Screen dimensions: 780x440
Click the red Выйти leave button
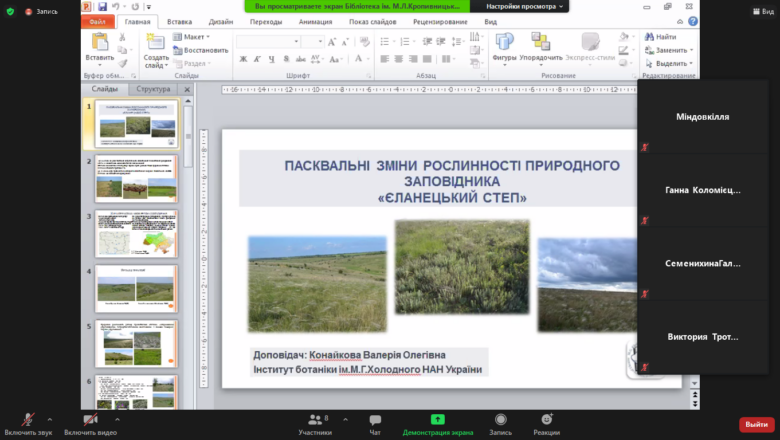[x=757, y=424]
